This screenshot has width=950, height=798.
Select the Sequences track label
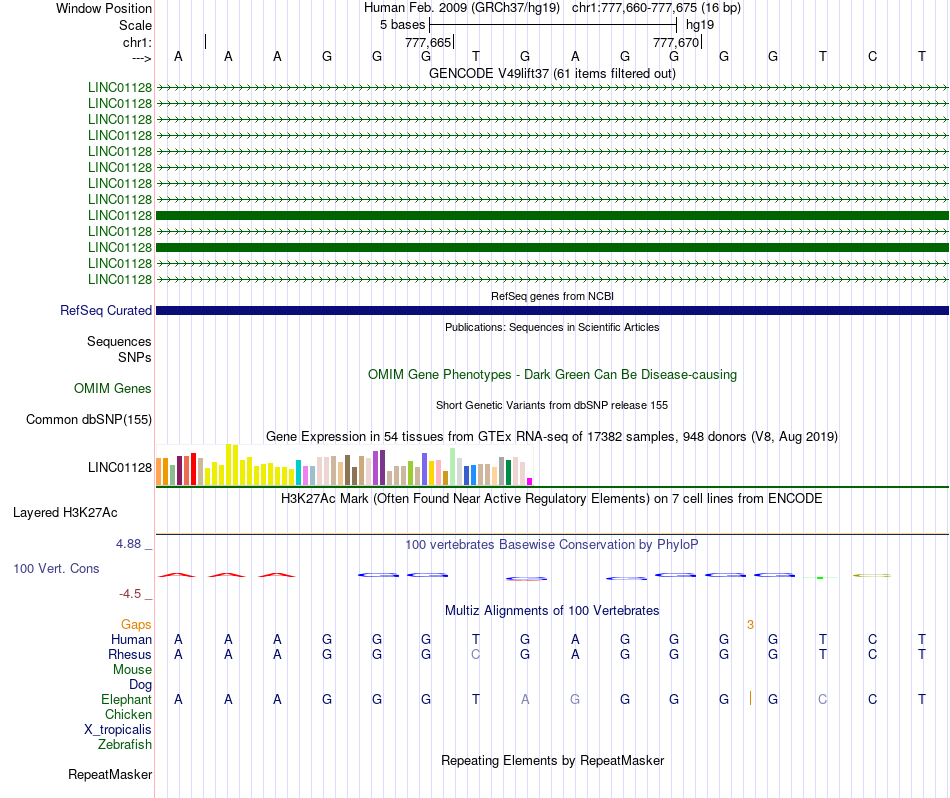point(119,341)
